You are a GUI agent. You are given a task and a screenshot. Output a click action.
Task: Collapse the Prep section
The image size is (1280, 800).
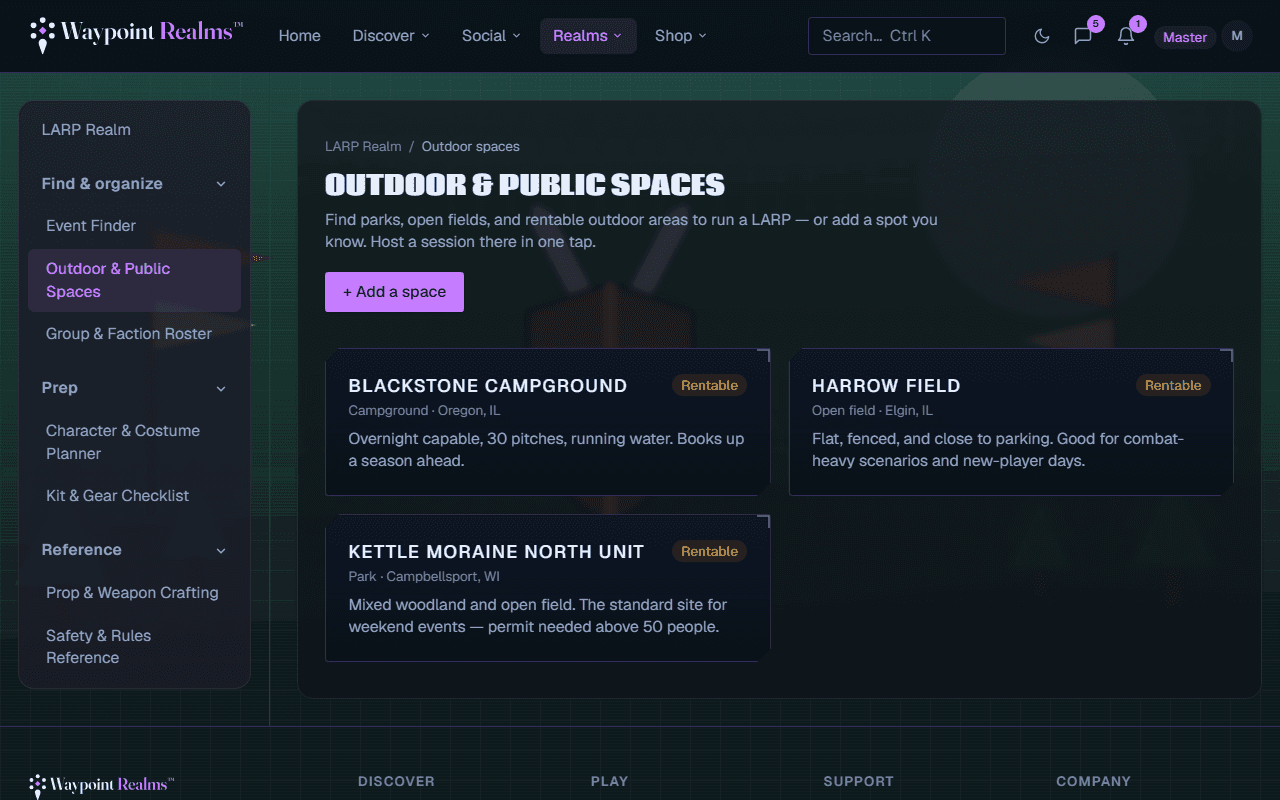click(x=134, y=388)
